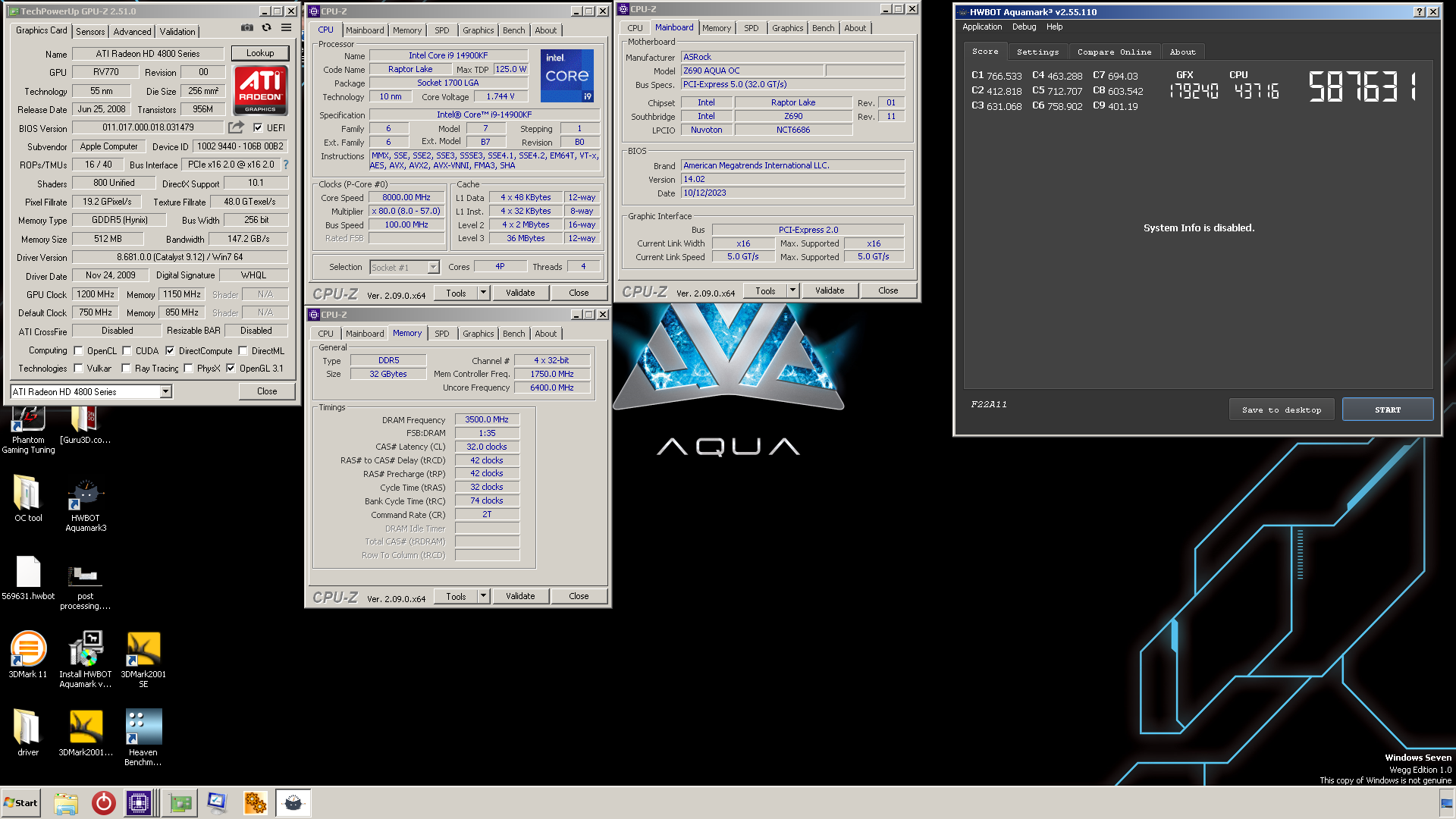The height and width of the screenshot is (819, 1456).
Task: Click GPU Name field in GPU-Z
Action: pyautogui.click(x=148, y=54)
